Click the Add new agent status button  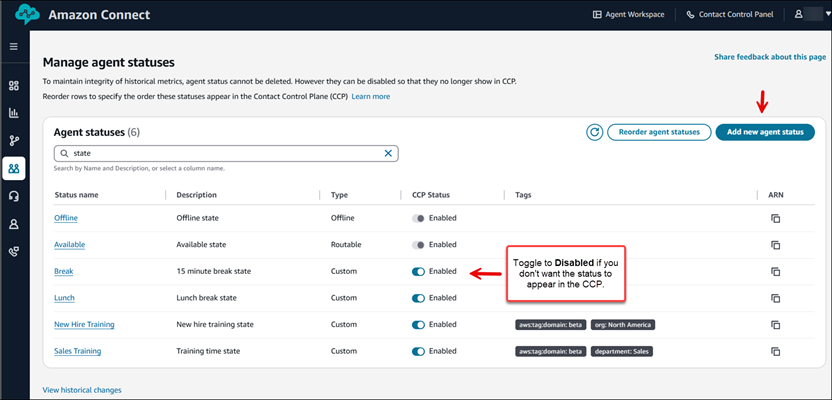pos(765,132)
